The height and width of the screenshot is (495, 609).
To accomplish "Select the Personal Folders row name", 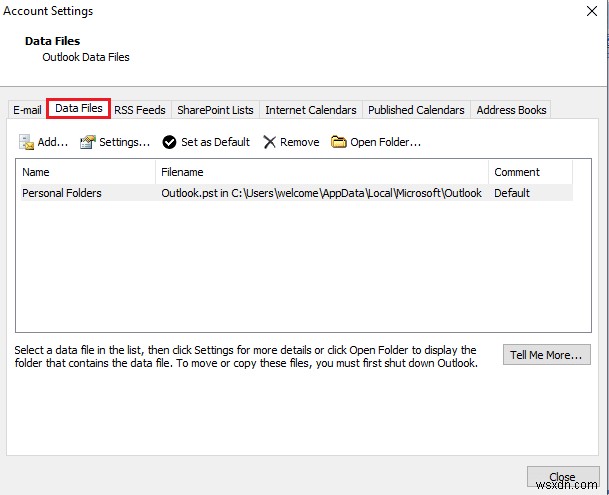I will (x=62, y=193).
